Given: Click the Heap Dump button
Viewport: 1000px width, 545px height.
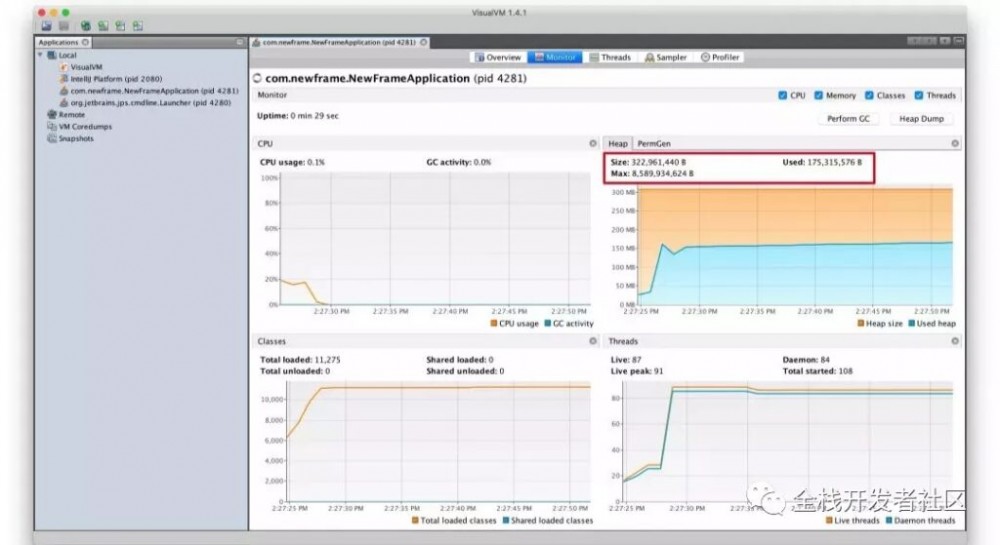Looking at the screenshot, I should (921, 119).
